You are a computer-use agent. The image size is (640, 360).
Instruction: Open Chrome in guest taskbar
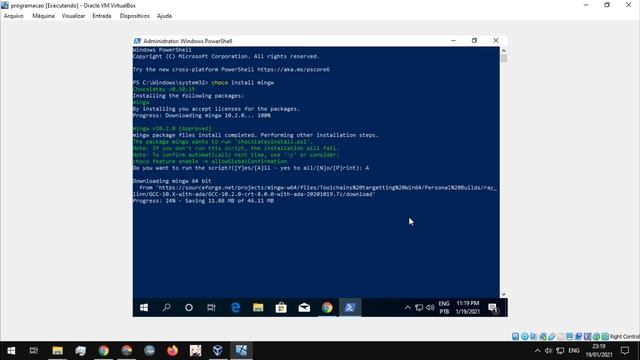point(327,307)
